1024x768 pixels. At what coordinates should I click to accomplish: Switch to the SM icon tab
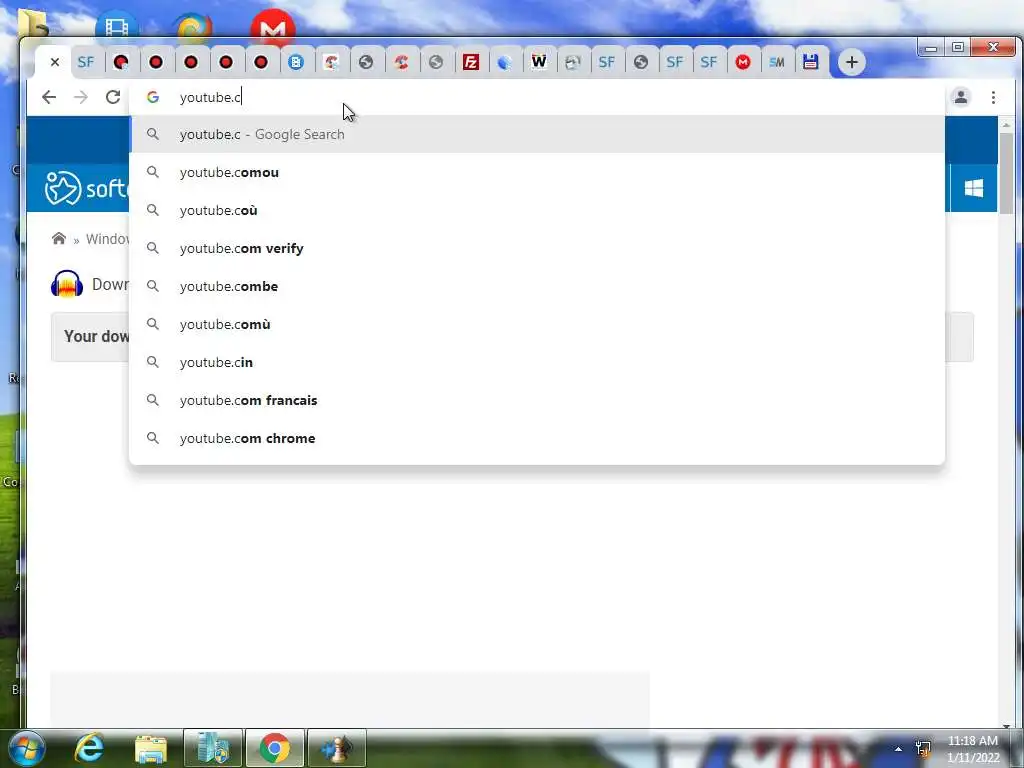pyautogui.click(x=776, y=62)
